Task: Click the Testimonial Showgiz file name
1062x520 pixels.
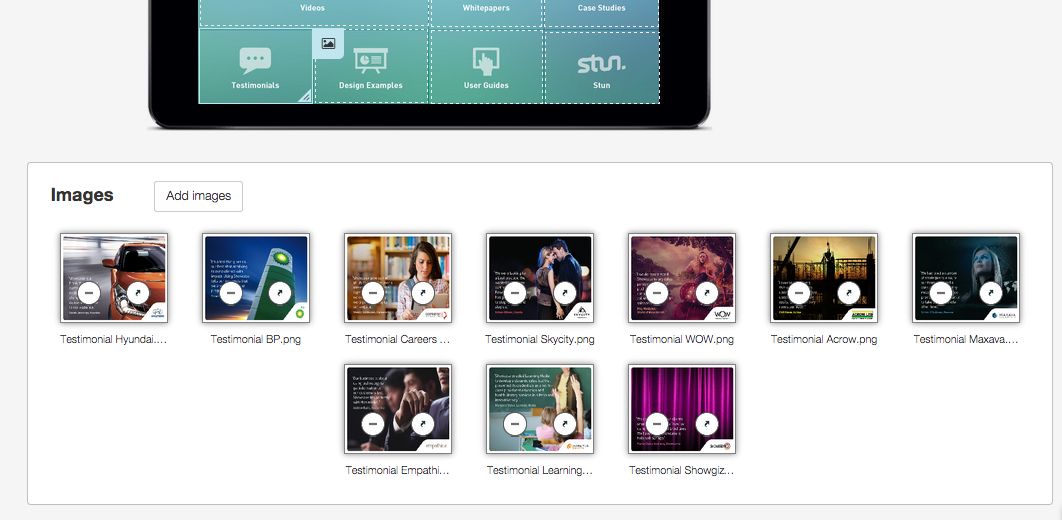Action: [x=682, y=470]
